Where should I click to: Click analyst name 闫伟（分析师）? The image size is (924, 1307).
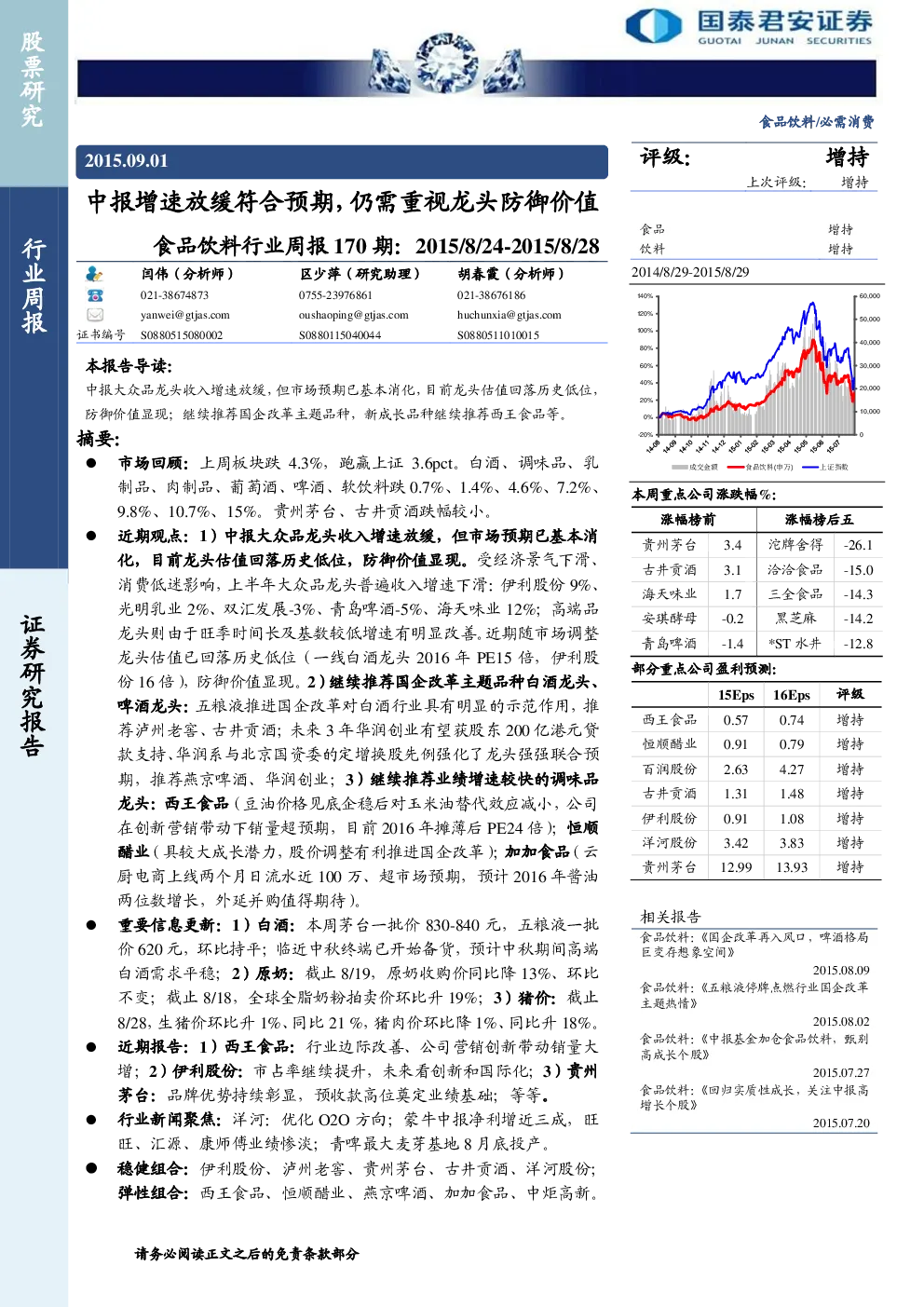(x=187, y=274)
